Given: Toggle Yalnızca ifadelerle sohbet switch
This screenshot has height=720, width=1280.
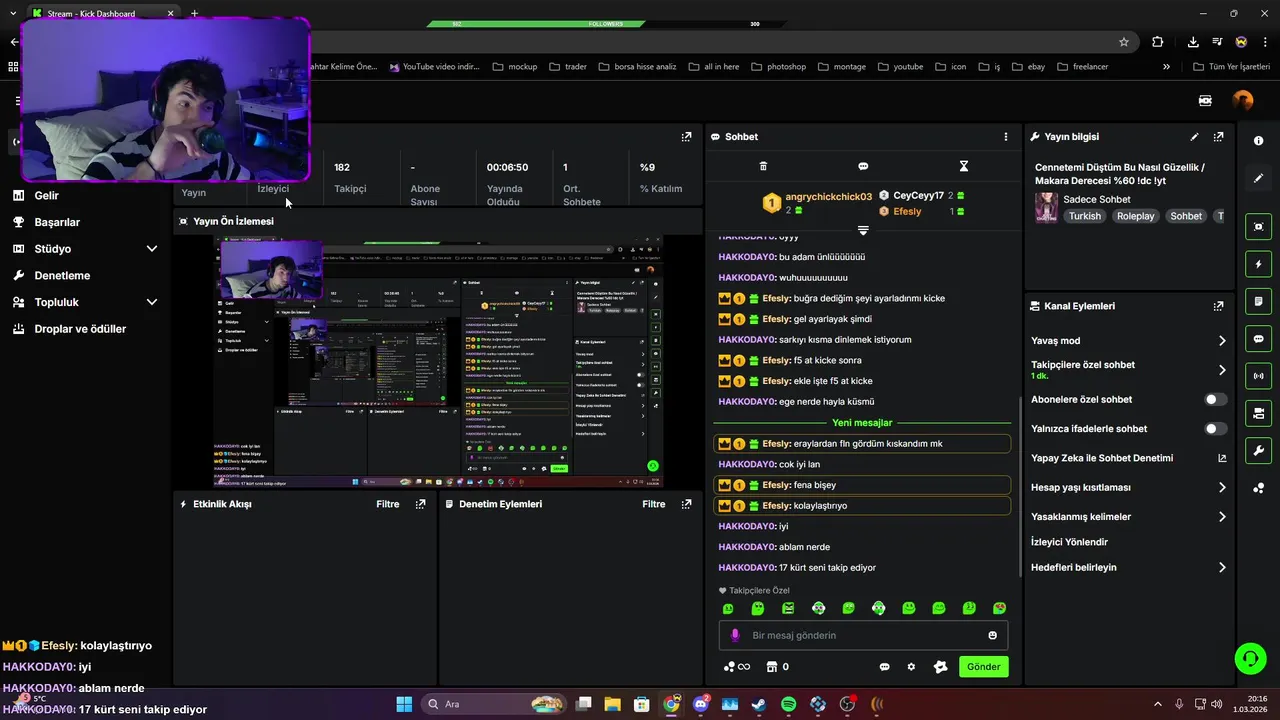Looking at the screenshot, I should click(x=1215, y=429).
